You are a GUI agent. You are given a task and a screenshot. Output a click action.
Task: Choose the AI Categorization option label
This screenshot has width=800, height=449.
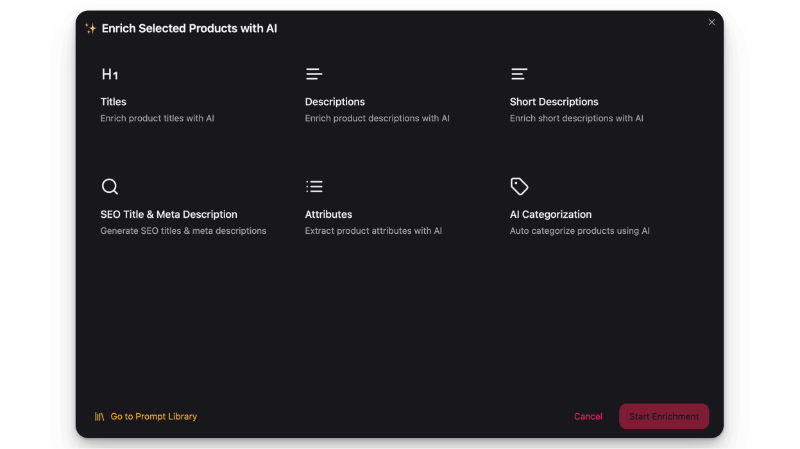(x=550, y=215)
